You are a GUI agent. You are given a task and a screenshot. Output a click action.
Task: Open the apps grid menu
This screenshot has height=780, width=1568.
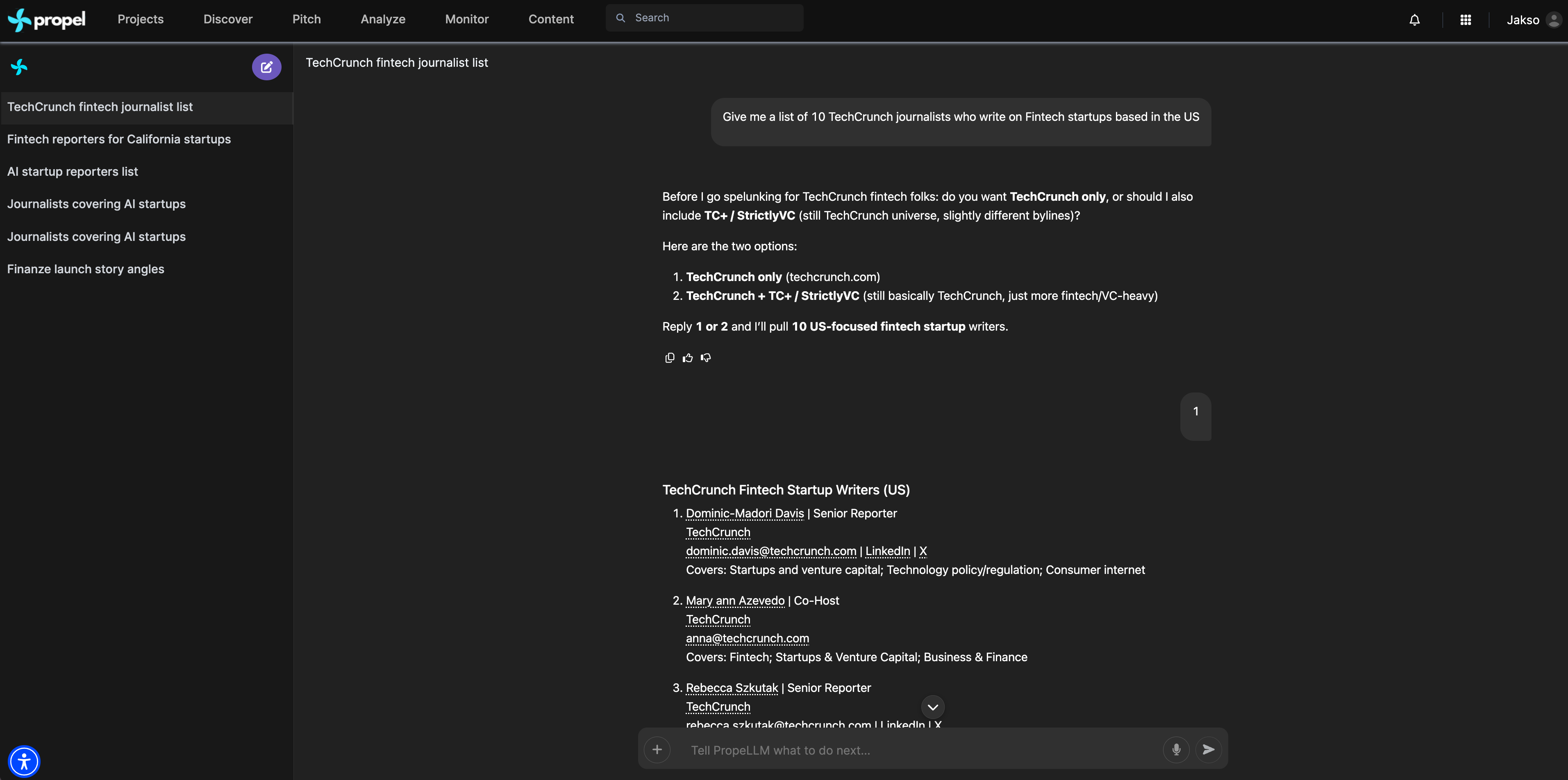pos(1465,20)
